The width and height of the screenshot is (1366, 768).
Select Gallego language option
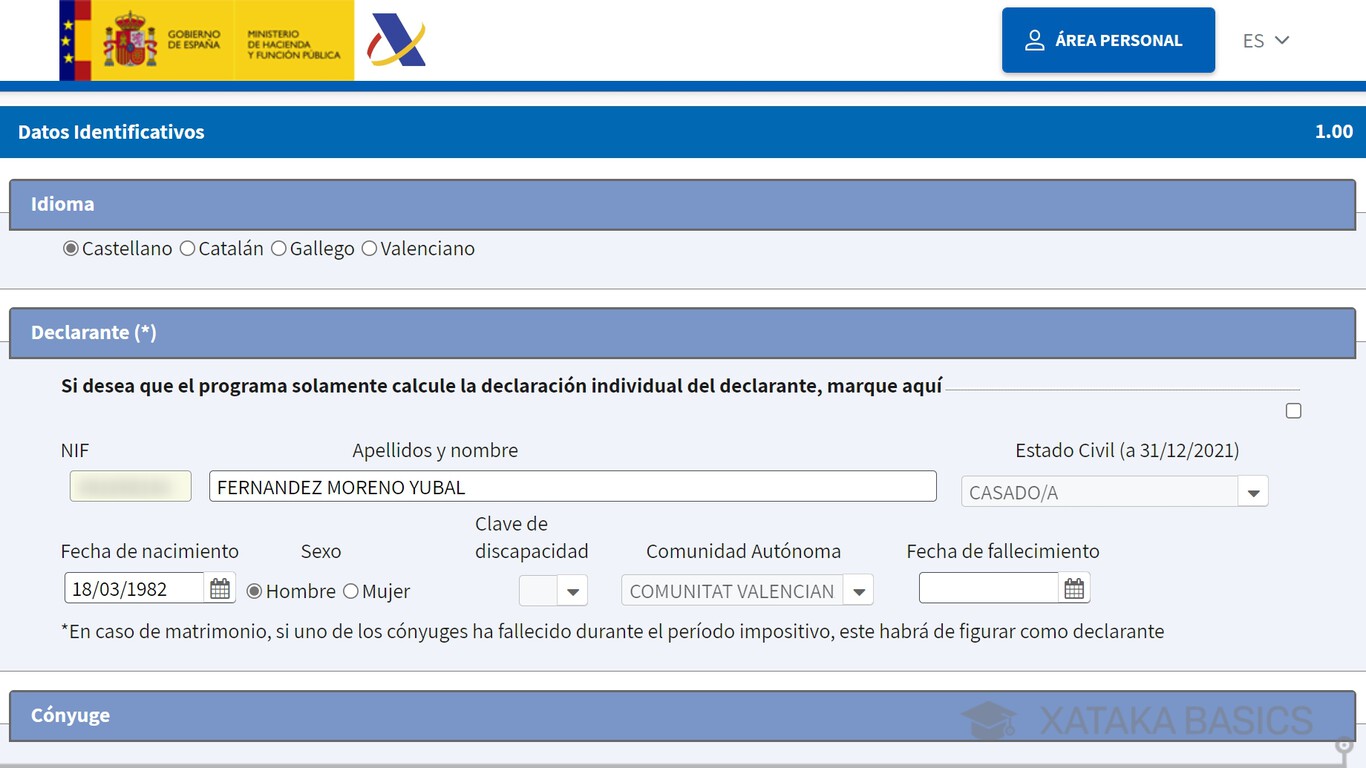pos(279,249)
